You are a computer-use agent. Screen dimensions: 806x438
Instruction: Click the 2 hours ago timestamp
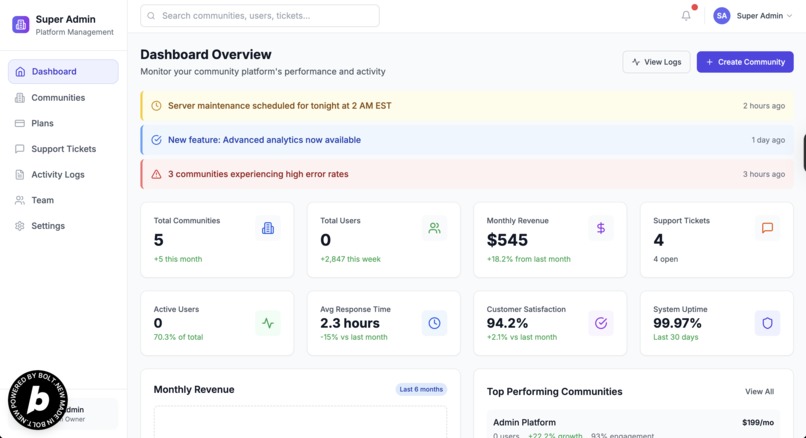(x=764, y=106)
